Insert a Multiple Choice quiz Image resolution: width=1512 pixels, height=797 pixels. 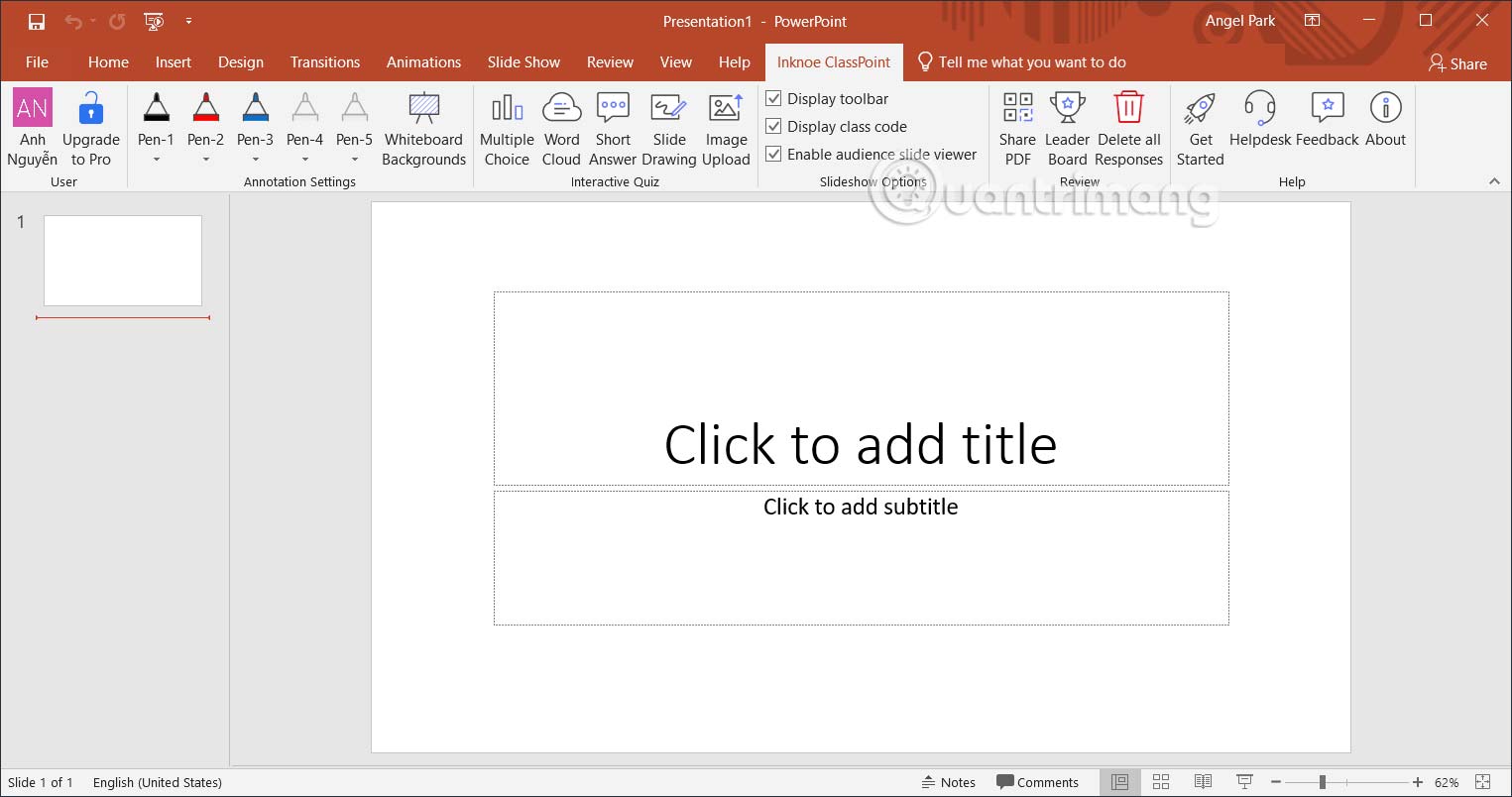click(x=507, y=130)
